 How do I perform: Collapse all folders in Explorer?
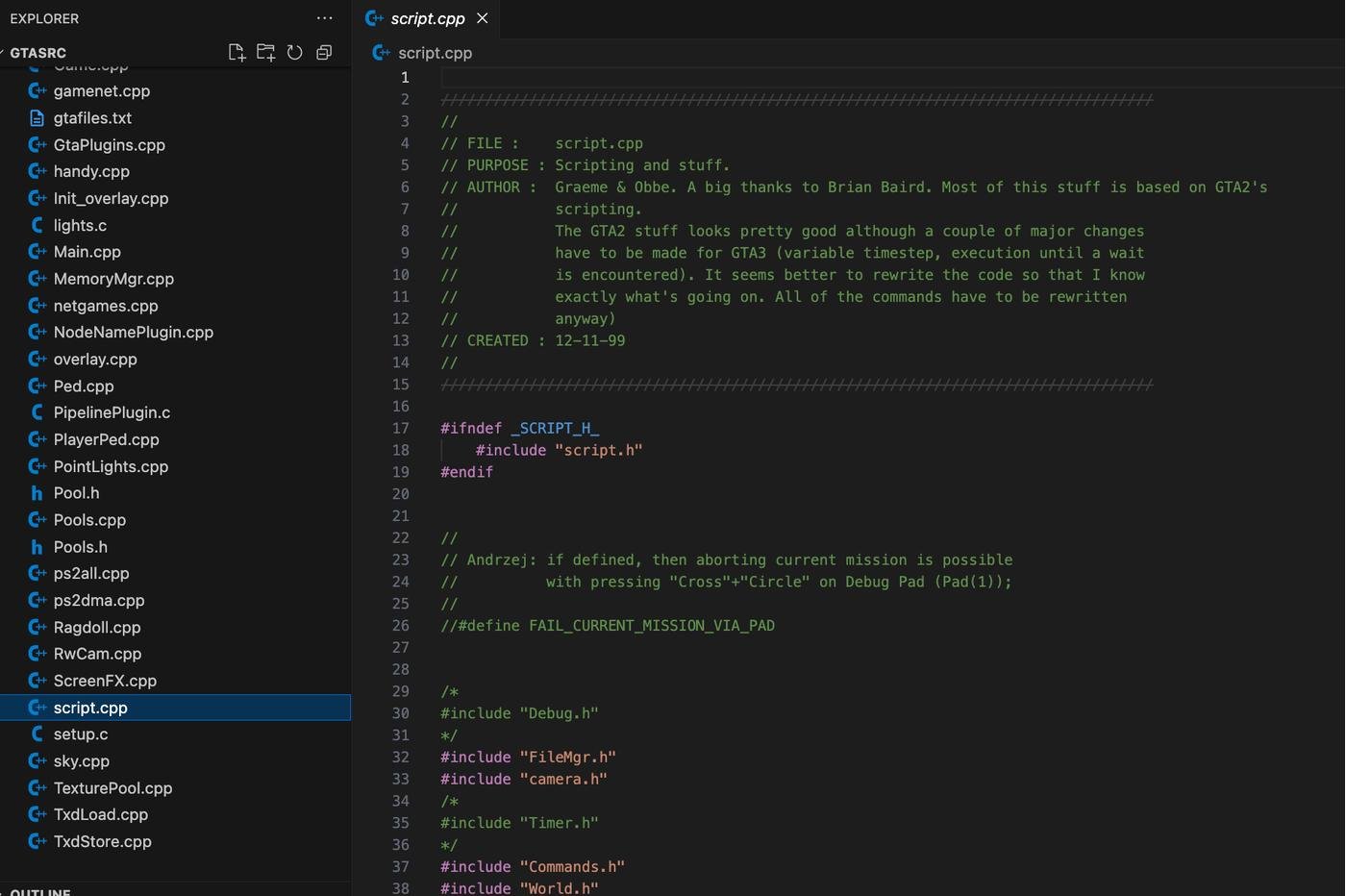pos(324,53)
